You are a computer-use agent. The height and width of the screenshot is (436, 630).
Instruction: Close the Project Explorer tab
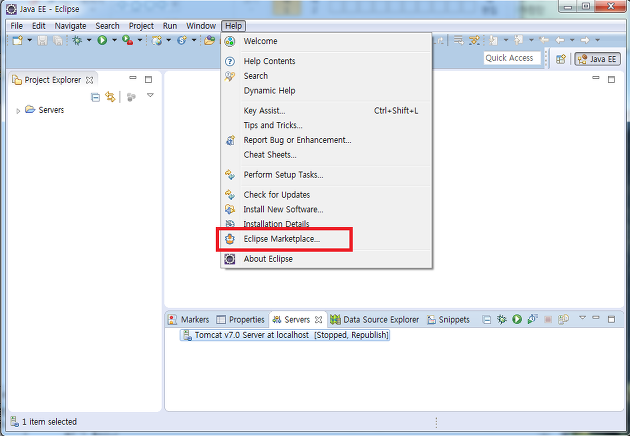(90, 80)
